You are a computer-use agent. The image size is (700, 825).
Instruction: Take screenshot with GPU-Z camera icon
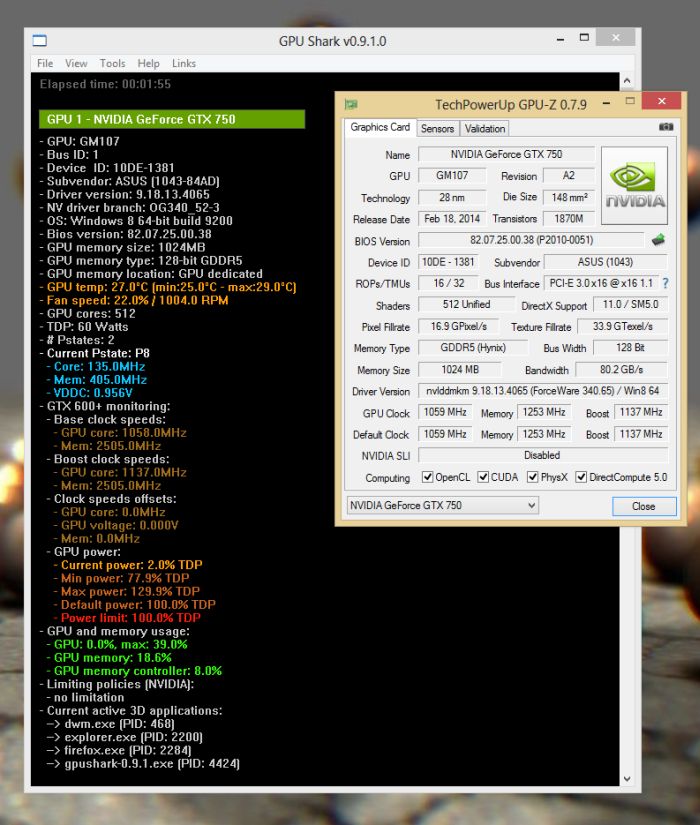click(666, 127)
